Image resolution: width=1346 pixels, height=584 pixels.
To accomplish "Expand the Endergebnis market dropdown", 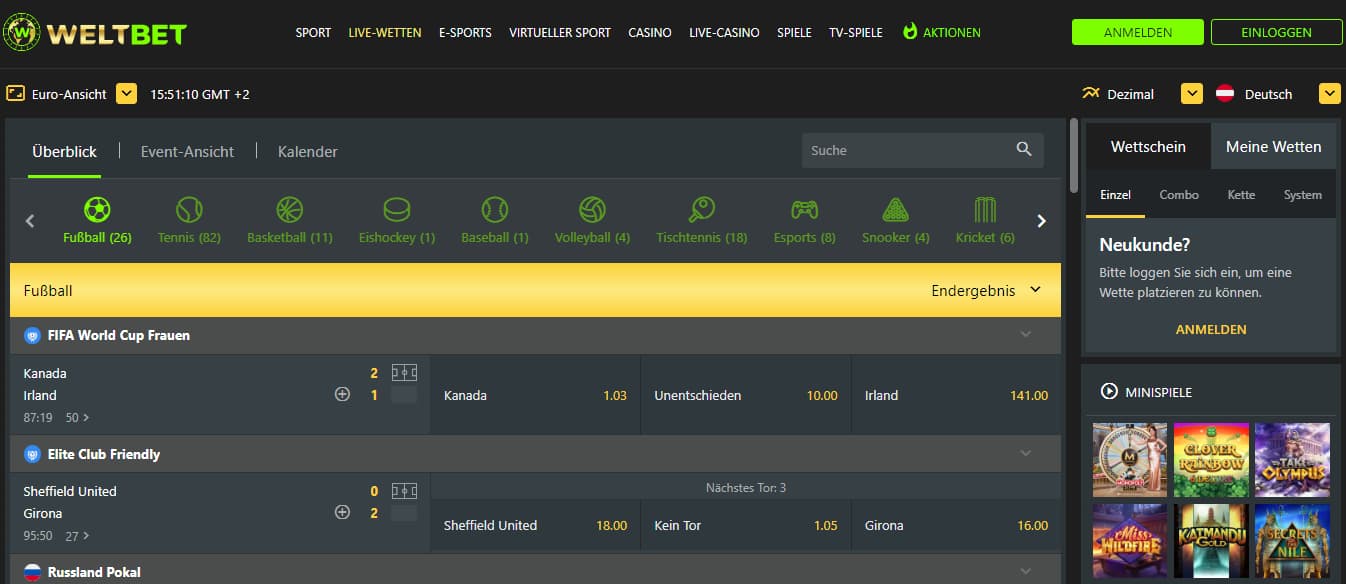I will coord(1035,290).
